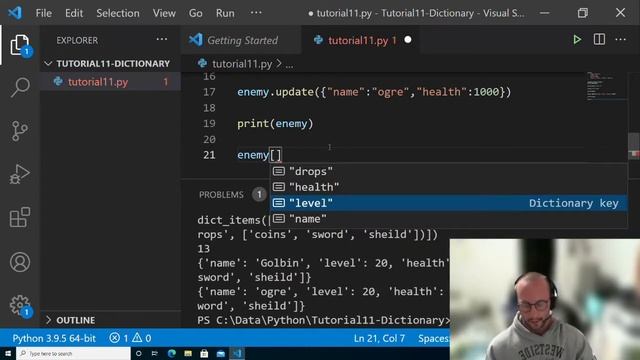Click the code minimap

[606, 86]
